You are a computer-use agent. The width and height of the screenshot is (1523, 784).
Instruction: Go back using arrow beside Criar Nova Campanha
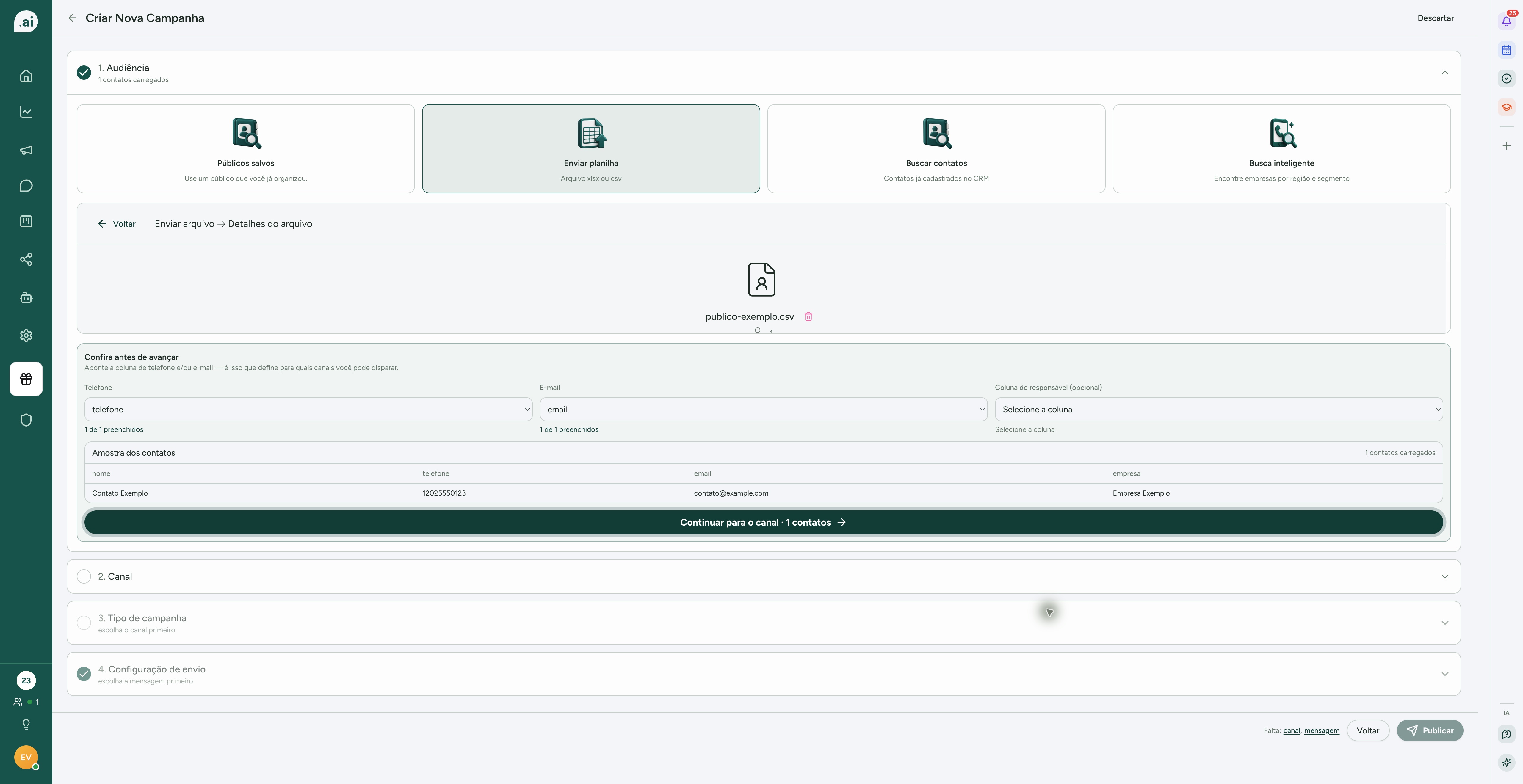pyautogui.click(x=72, y=18)
